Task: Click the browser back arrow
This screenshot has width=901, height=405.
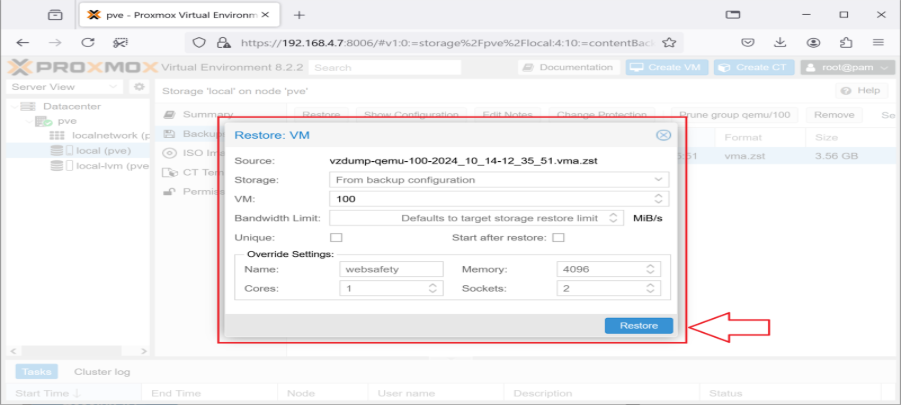Action: tap(23, 43)
